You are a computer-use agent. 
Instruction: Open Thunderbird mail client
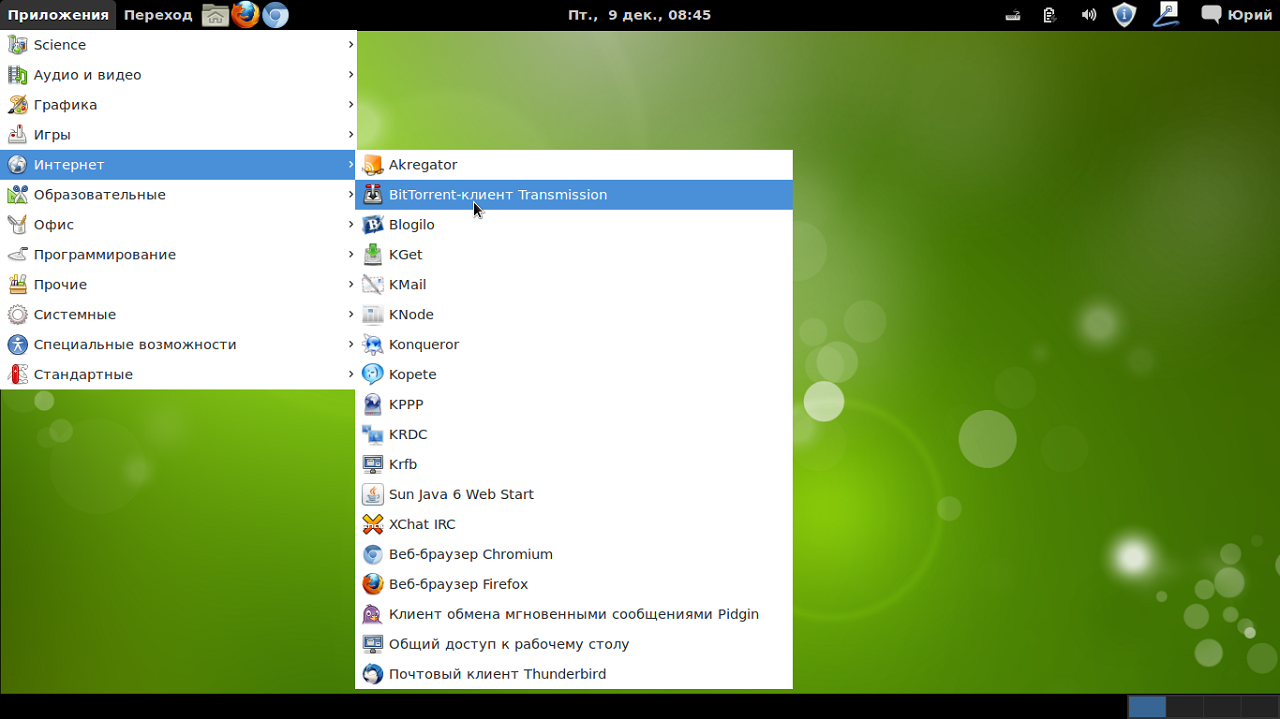coord(574,675)
